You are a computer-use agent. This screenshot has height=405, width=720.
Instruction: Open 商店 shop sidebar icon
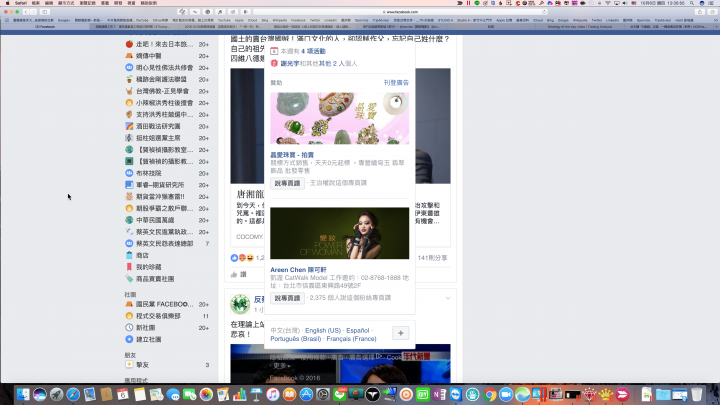[129, 255]
